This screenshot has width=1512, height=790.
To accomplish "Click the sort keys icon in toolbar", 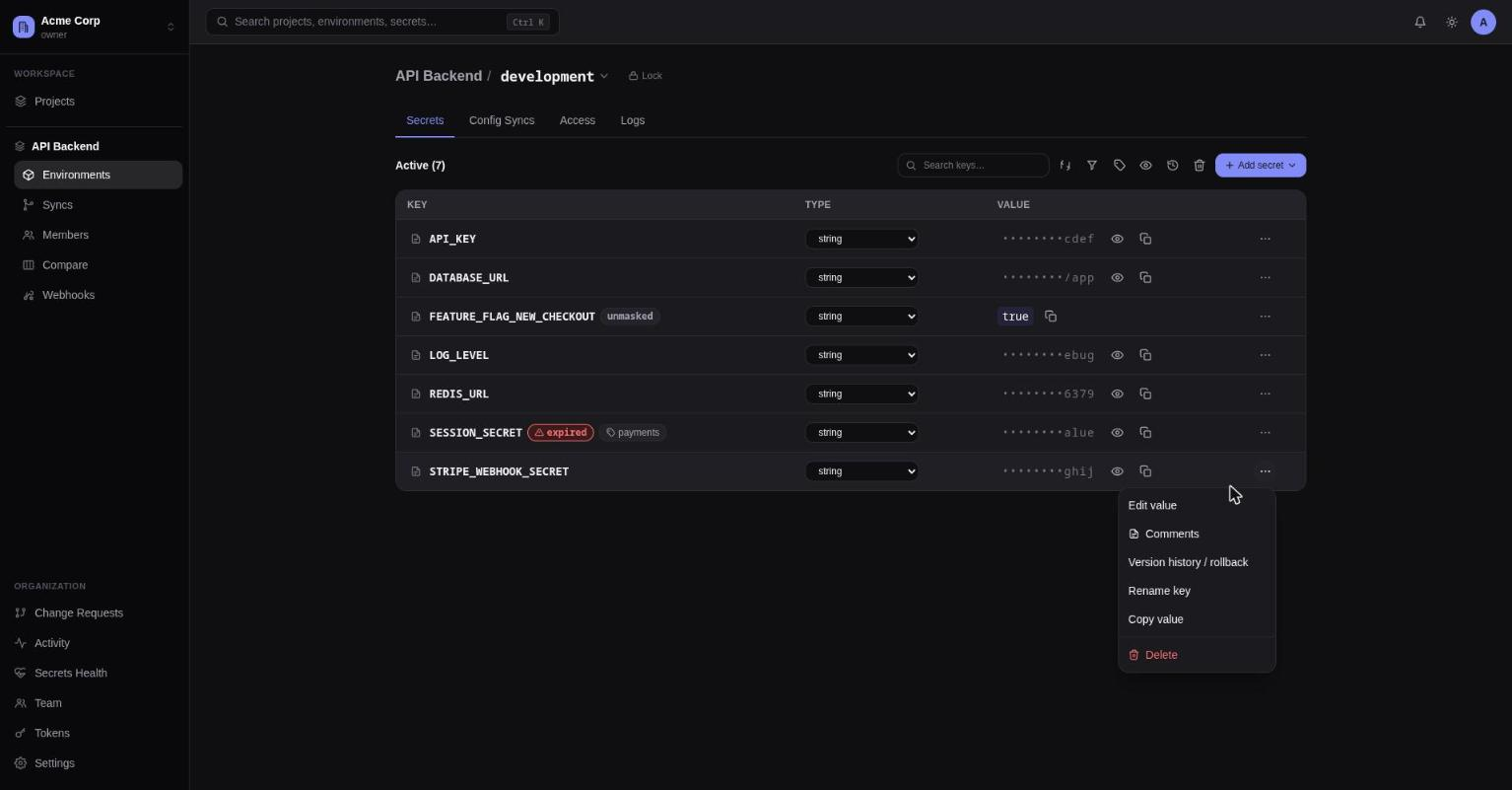I will pos(1065,166).
